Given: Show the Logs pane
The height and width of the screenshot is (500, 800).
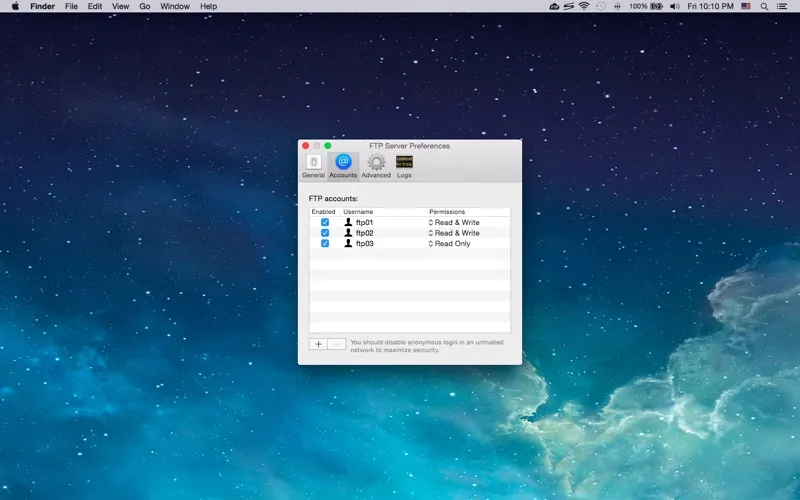Looking at the screenshot, I should point(404,165).
